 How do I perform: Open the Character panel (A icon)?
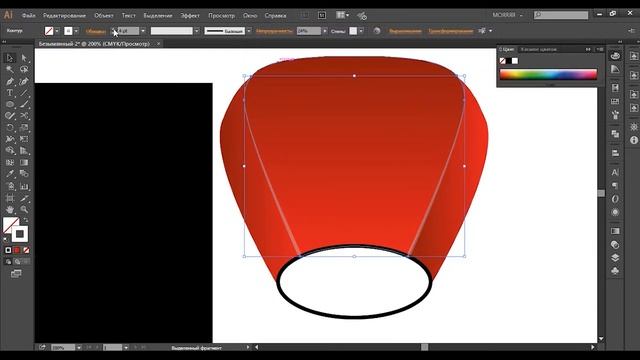(x=615, y=172)
